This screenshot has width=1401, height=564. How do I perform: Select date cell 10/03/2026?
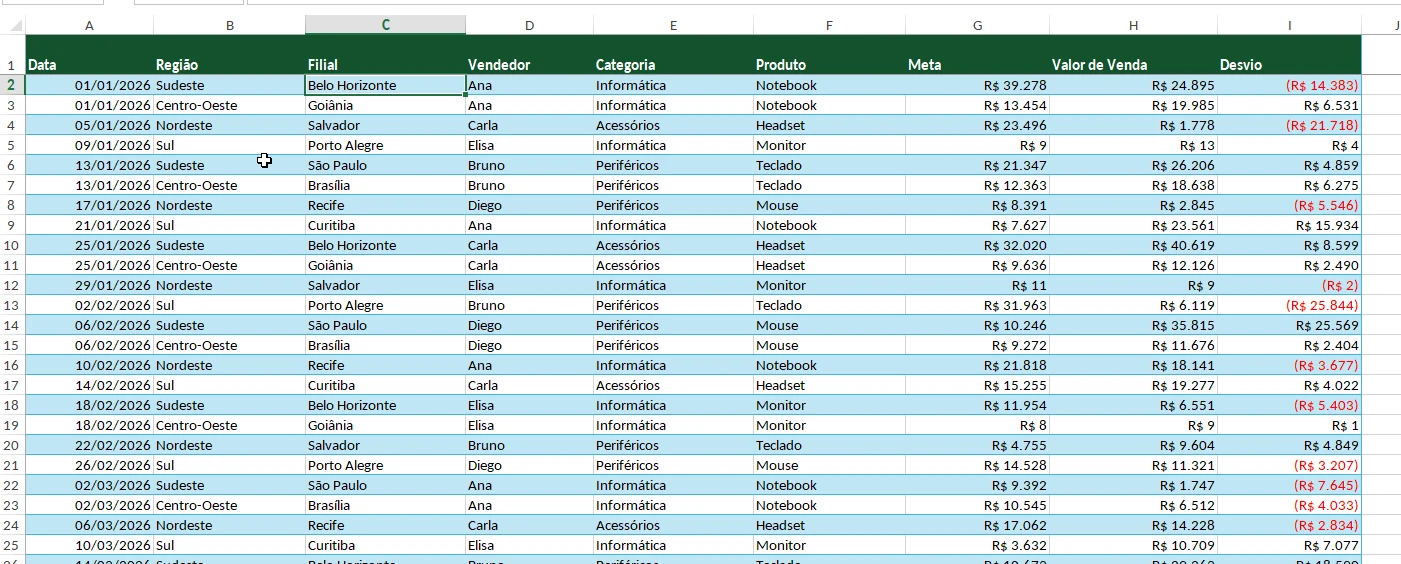tap(90, 545)
